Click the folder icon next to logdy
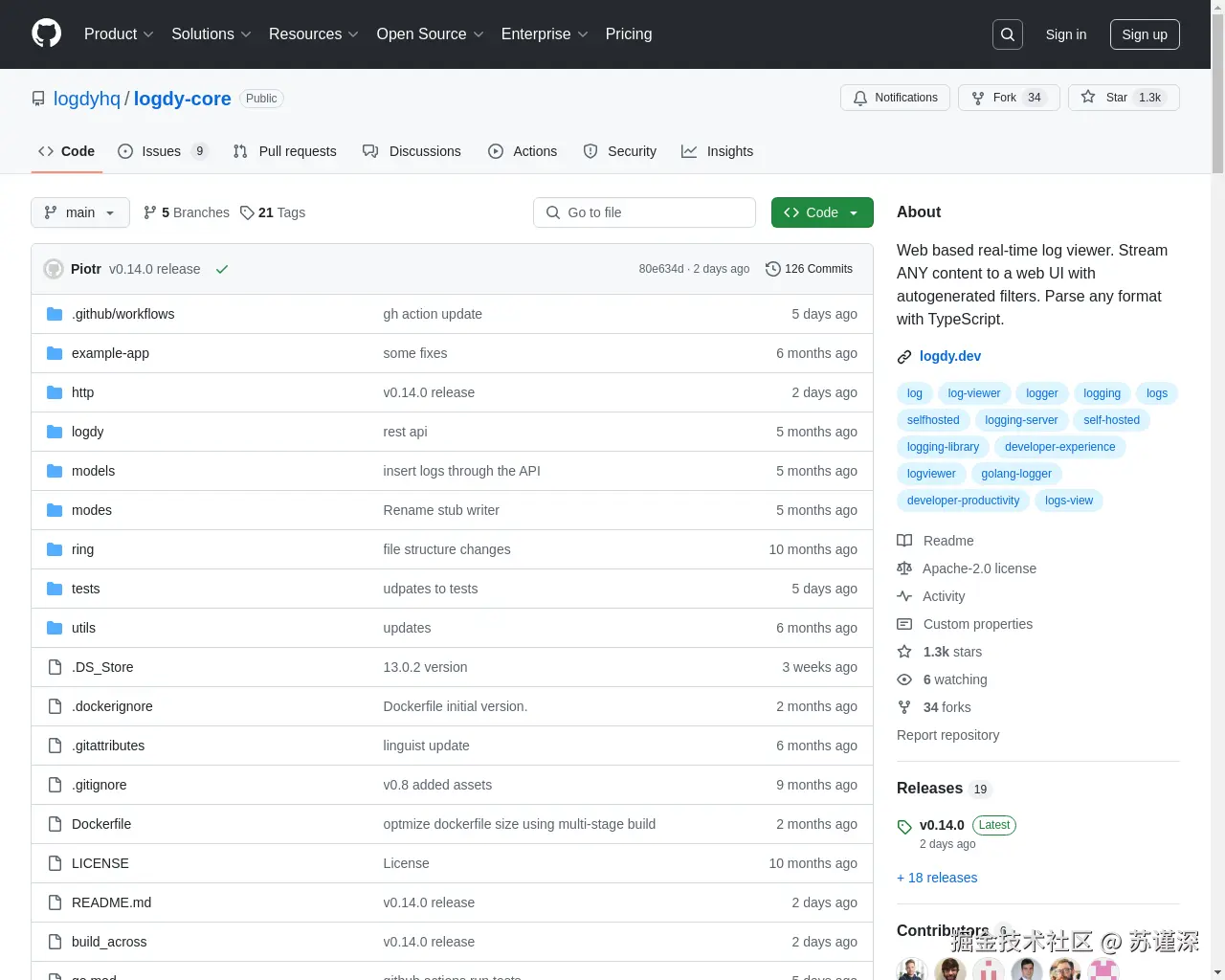The width and height of the screenshot is (1225, 980). click(x=55, y=432)
